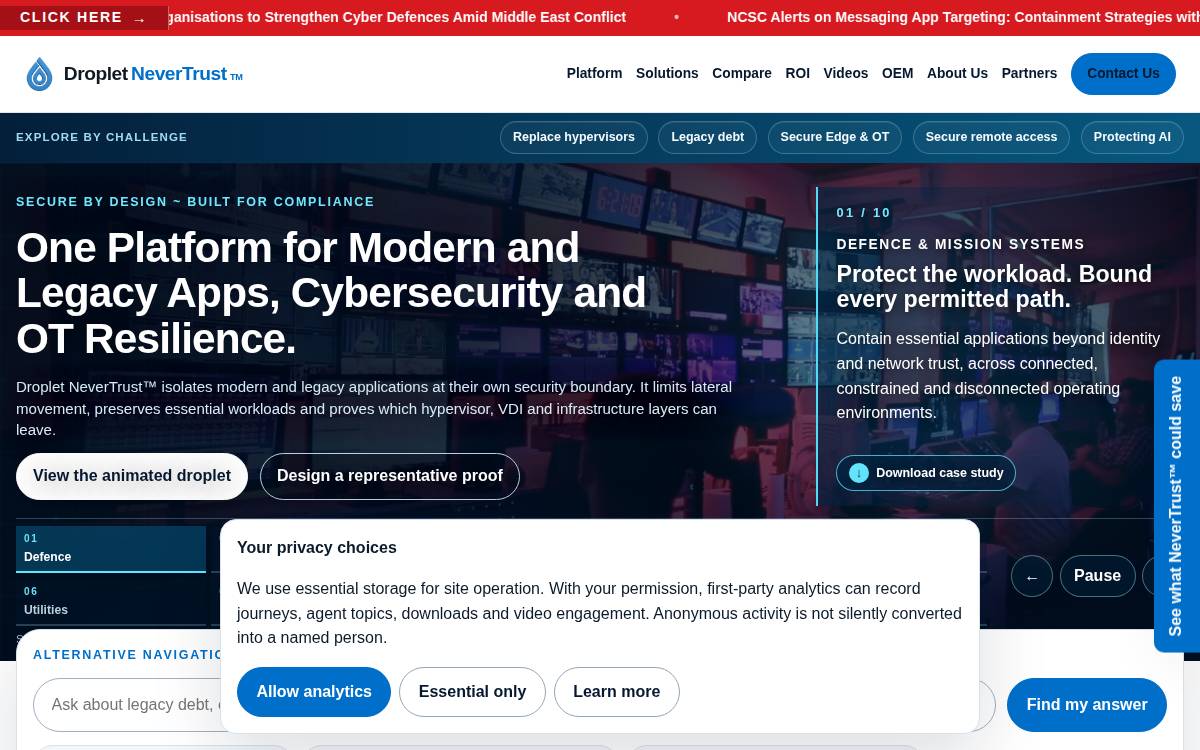Click the Your privacy choices heading

(317, 548)
